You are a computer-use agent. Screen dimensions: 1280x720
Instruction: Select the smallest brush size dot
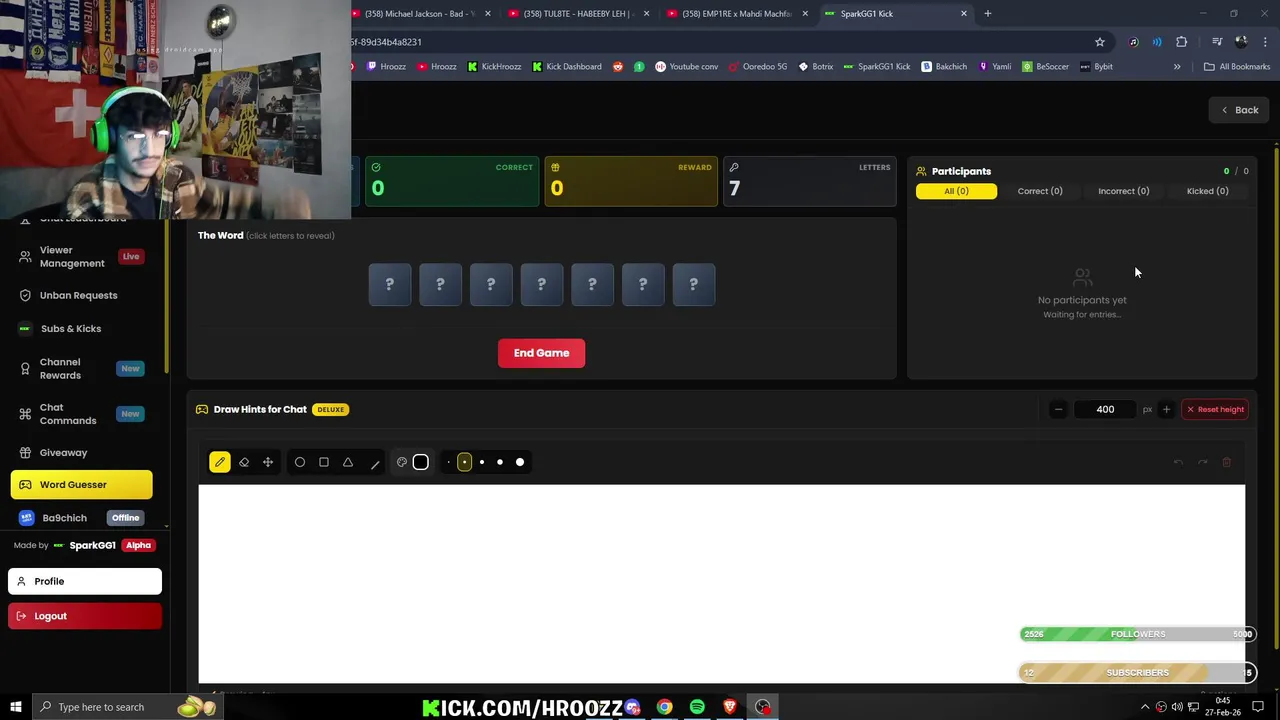(448, 462)
